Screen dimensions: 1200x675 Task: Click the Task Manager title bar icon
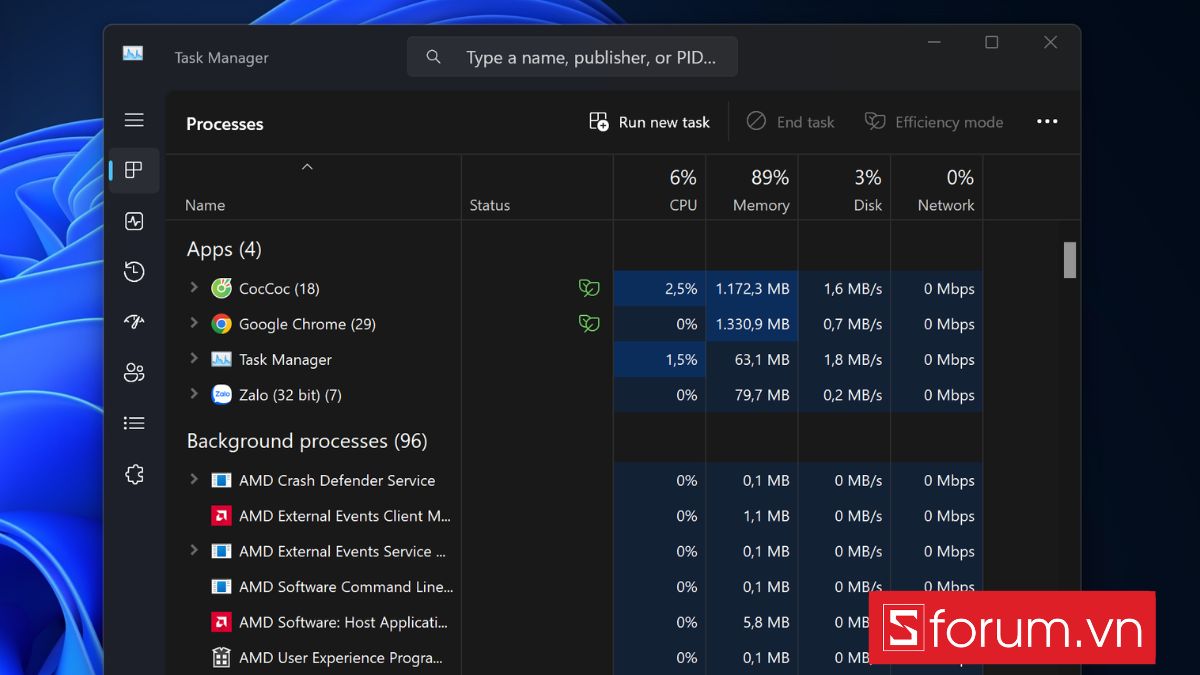click(x=133, y=54)
